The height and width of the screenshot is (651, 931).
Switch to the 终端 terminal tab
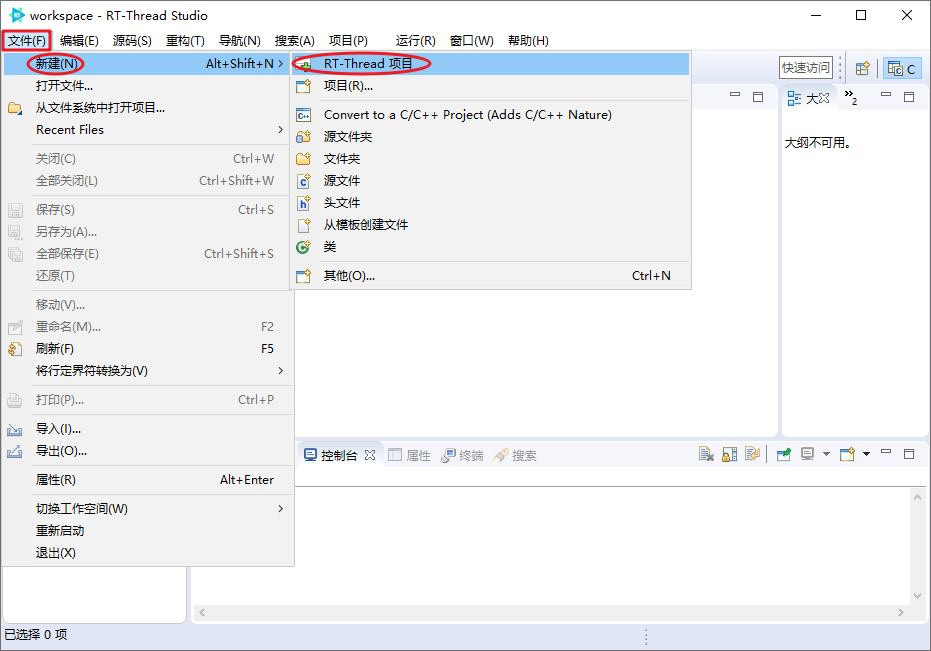tap(462, 456)
